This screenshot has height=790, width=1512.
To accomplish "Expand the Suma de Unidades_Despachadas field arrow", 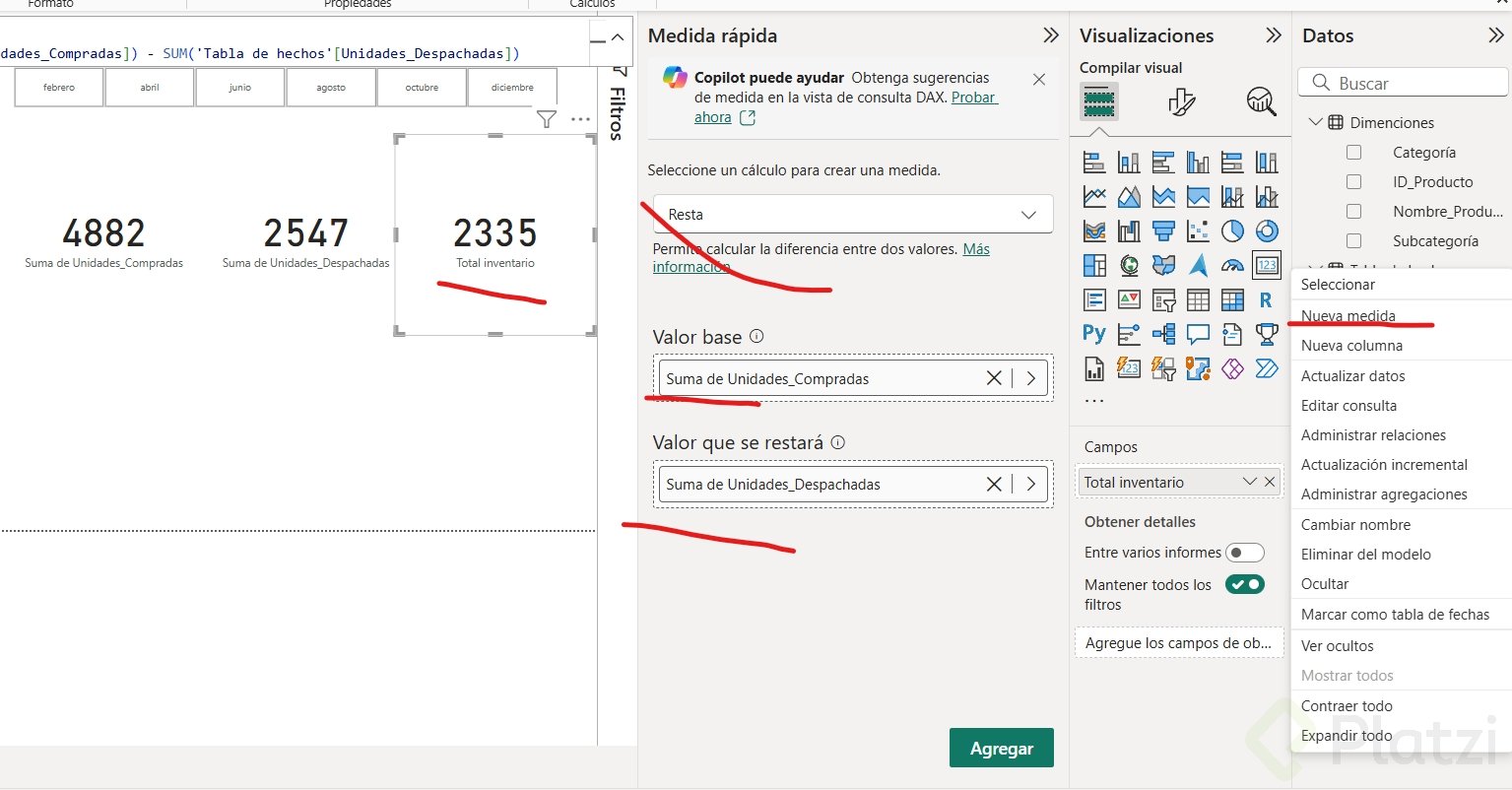I will pos(1031,484).
